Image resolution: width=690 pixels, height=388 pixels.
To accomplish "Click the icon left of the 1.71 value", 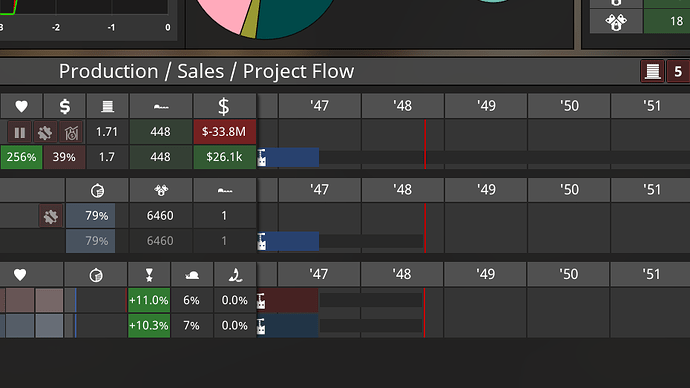I will click(71, 132).
